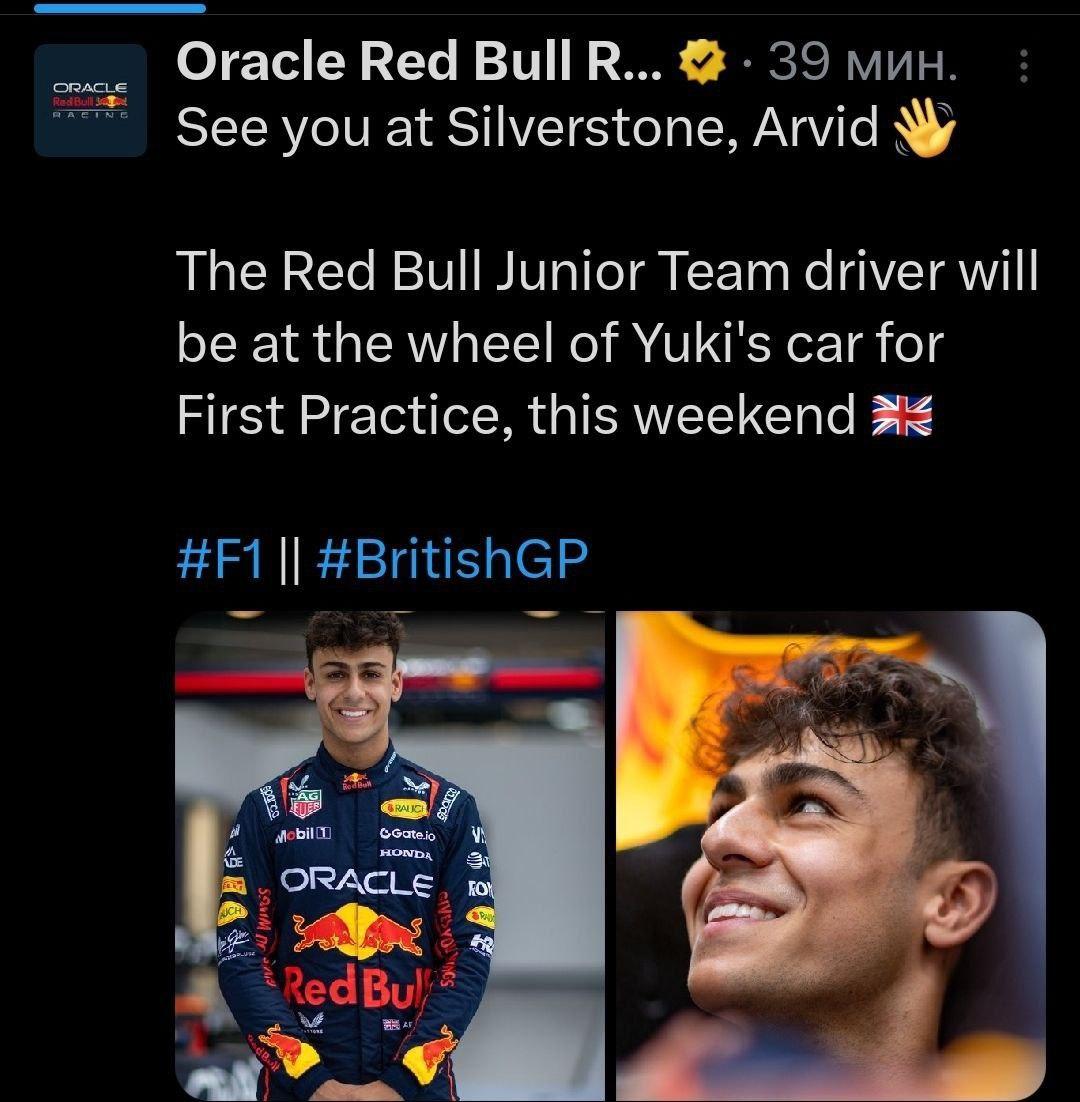Open the right close-up photo of the smiling driver

click(831, 856)
